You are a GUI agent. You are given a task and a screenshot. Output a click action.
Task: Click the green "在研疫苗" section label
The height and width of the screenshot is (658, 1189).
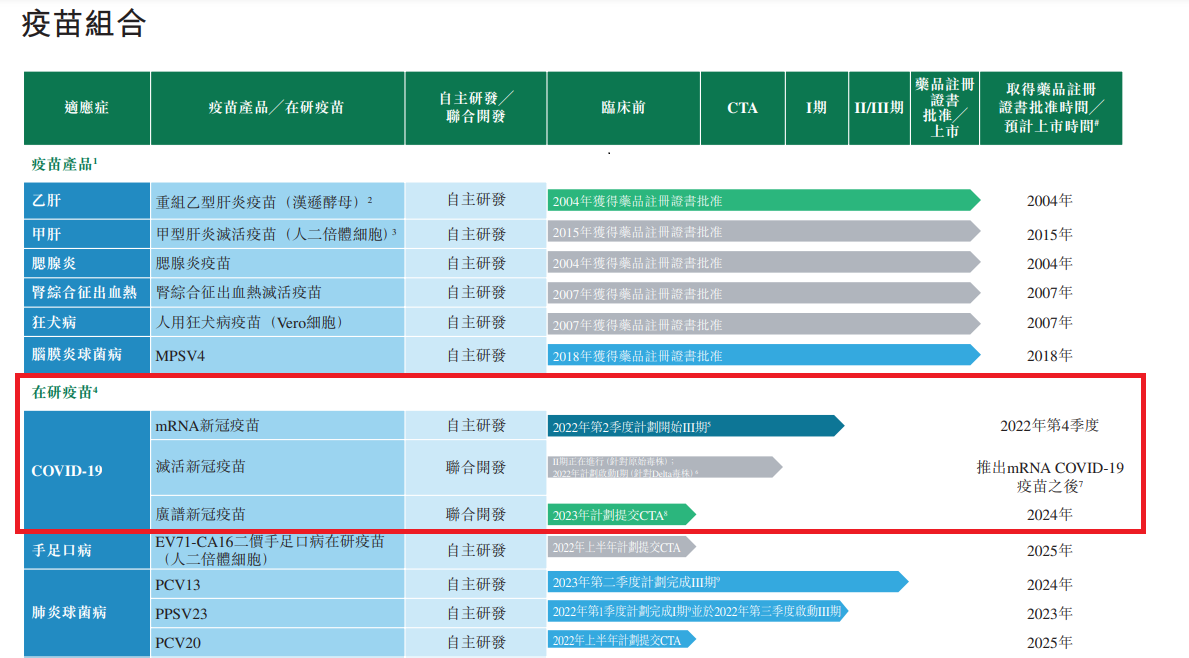click(x=64, y=392)
